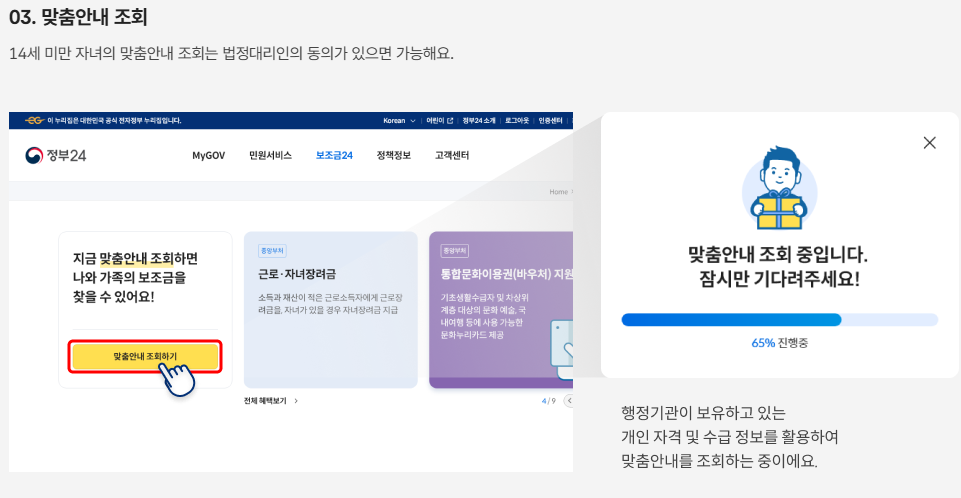Screen dimensions: 961x498
Task: Click the 14세 미만 자녀 guidance sentence
Action: (231, 53)
